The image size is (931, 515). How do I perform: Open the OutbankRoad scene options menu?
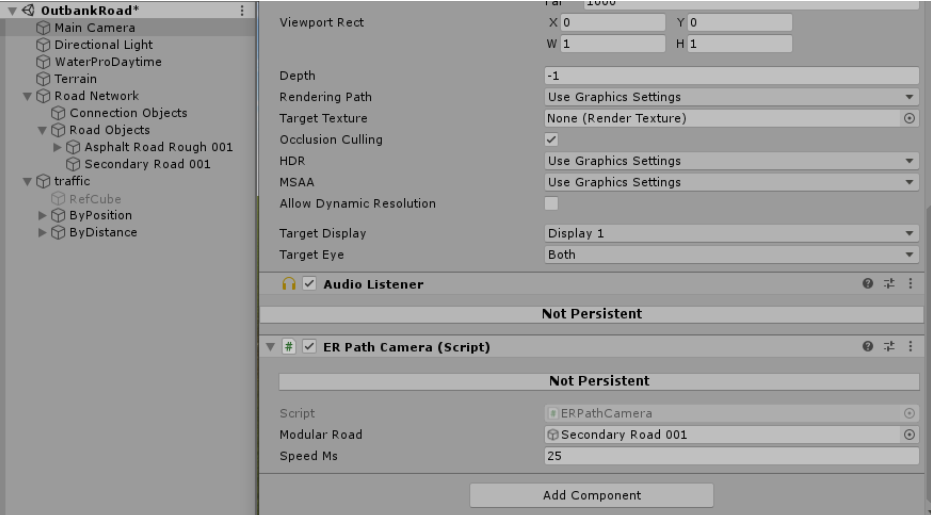pyautogui.click(x=241, y=10)
